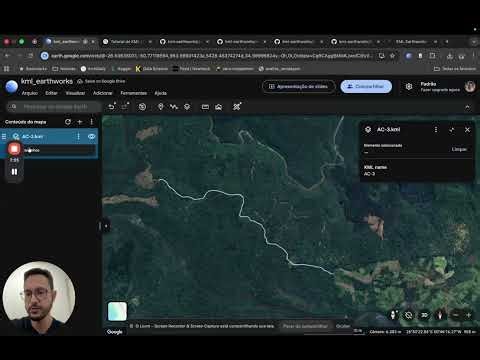Bookmark this page with the star icon

click(393, 56)
